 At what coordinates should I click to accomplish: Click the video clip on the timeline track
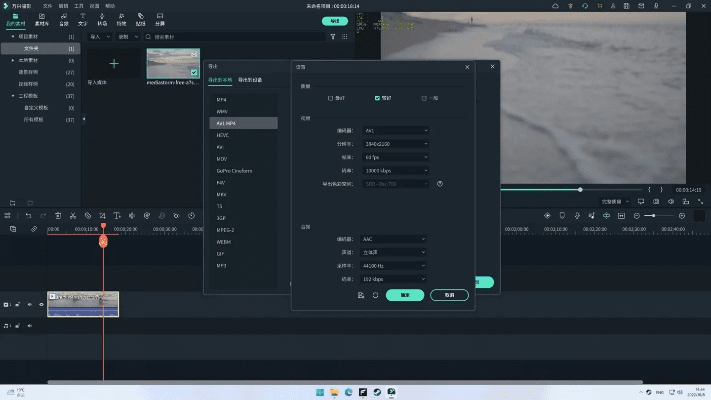coord(83,303)
